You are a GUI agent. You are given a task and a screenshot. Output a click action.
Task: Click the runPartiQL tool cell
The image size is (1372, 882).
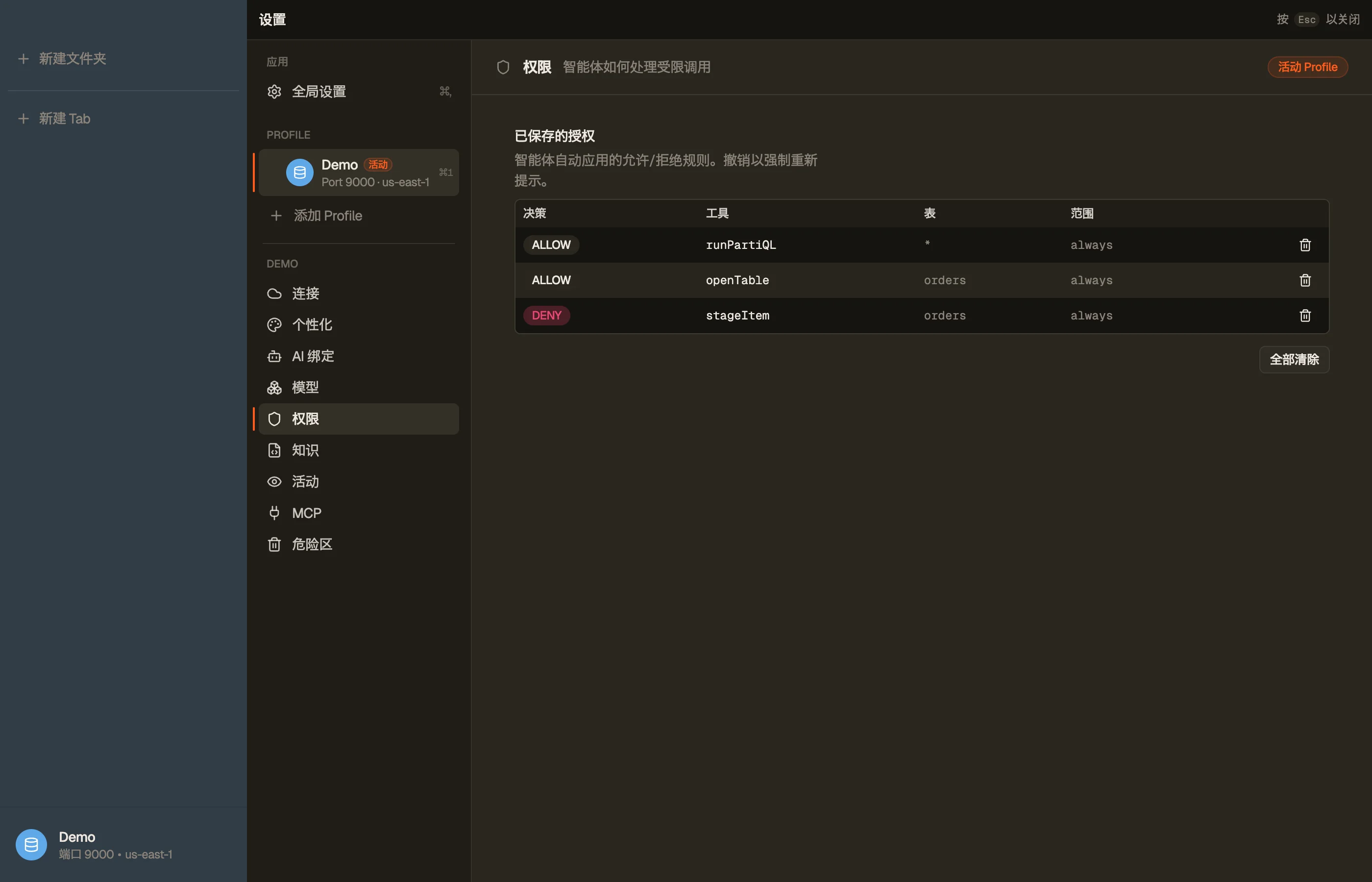(740, 245)
